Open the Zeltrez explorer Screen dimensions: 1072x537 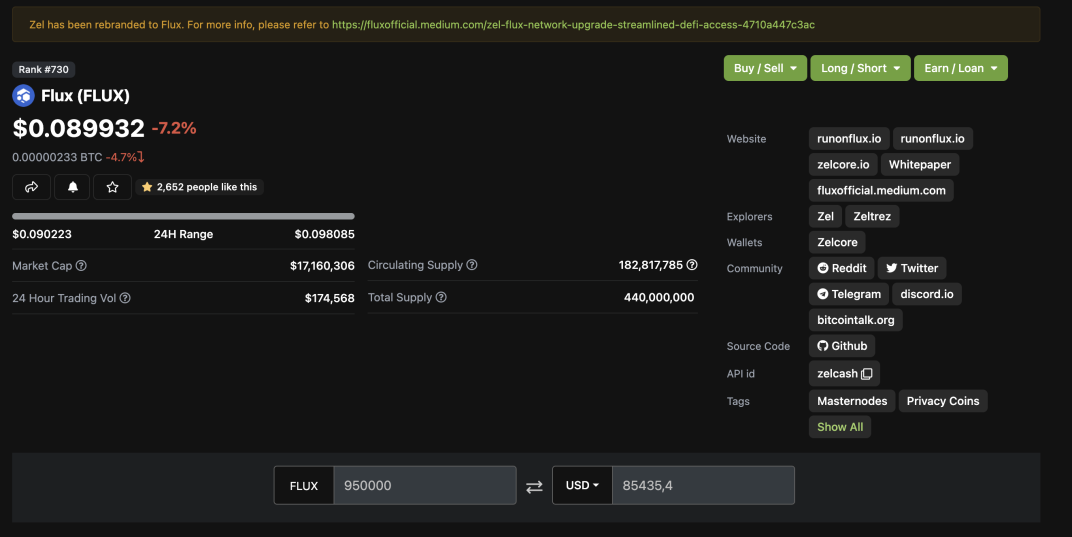click(872, 216)
